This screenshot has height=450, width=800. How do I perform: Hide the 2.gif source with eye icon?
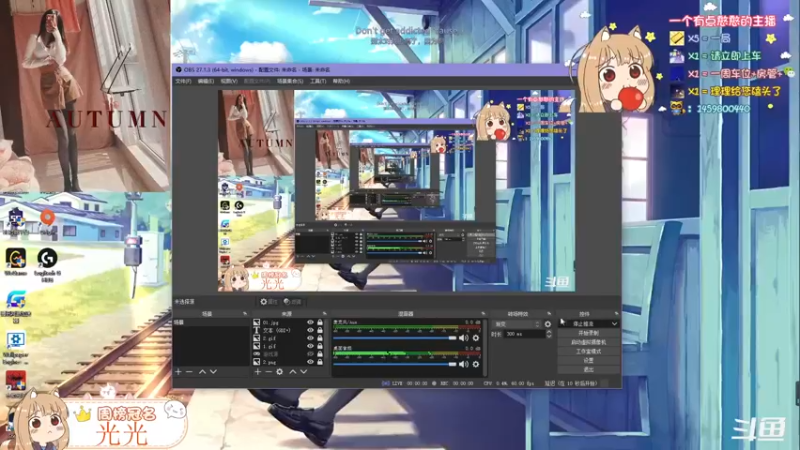pos(310,338)
